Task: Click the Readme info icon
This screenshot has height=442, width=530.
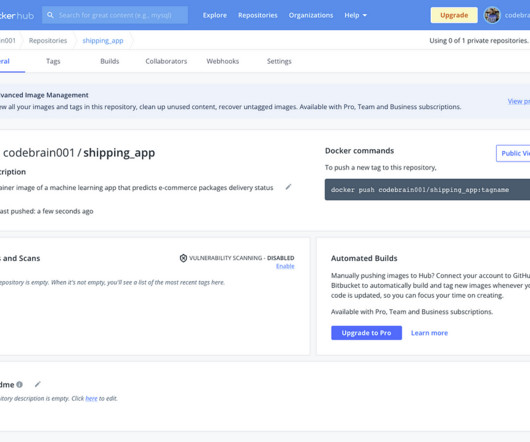Action: [x=20, y=385]
